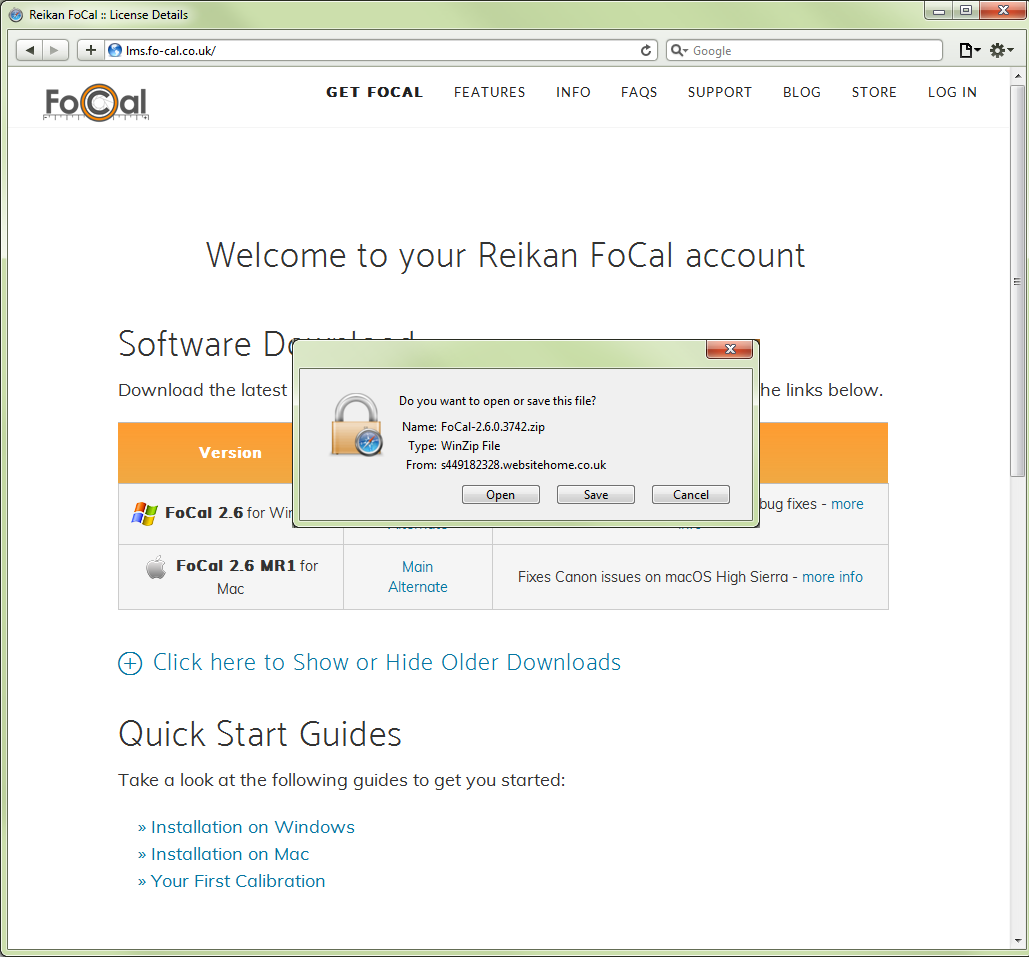This screenshot has height=957, width=1029.
Task: Click the Safari padlock icon in the dialog
Action: click(x=356, y=425)
